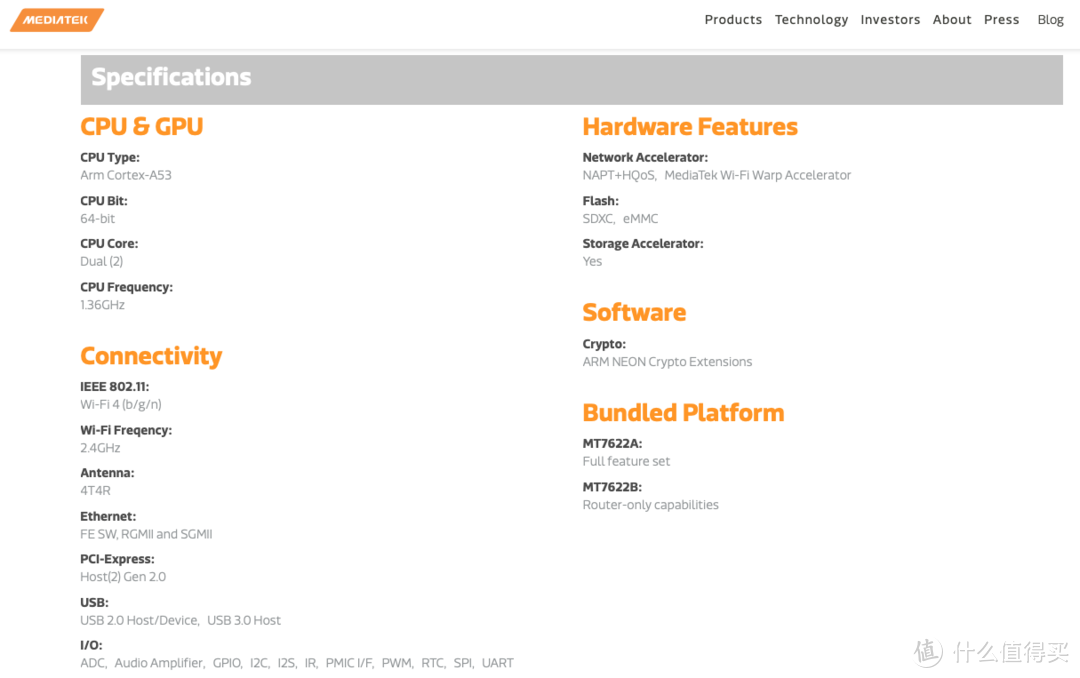This screenshot has width=1080, height=678.
Task: Visit the Blog link
Action: click(x=1050, y=20)
